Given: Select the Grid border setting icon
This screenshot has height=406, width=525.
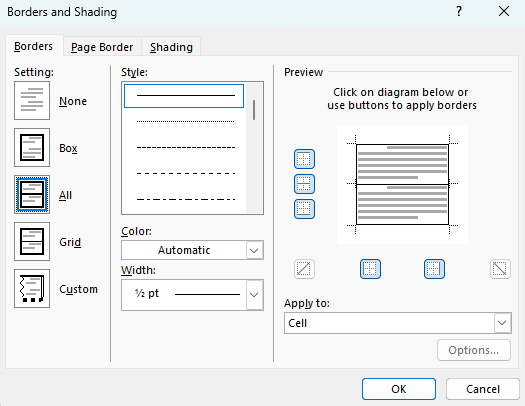Looking at the screenshot, I should pos(32,241).
